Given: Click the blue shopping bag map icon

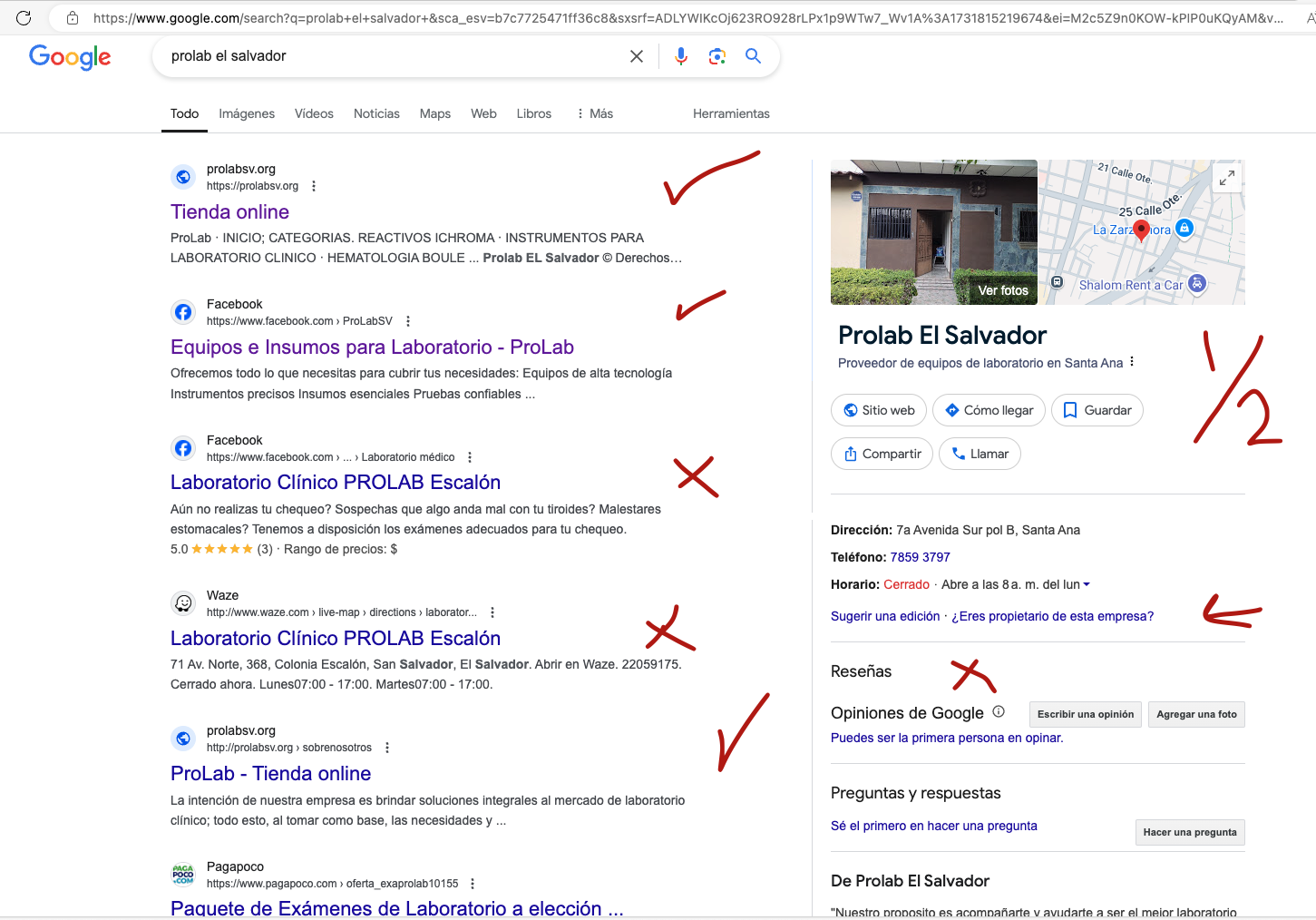Looking at the screenshot, I should coord(1184,229).
